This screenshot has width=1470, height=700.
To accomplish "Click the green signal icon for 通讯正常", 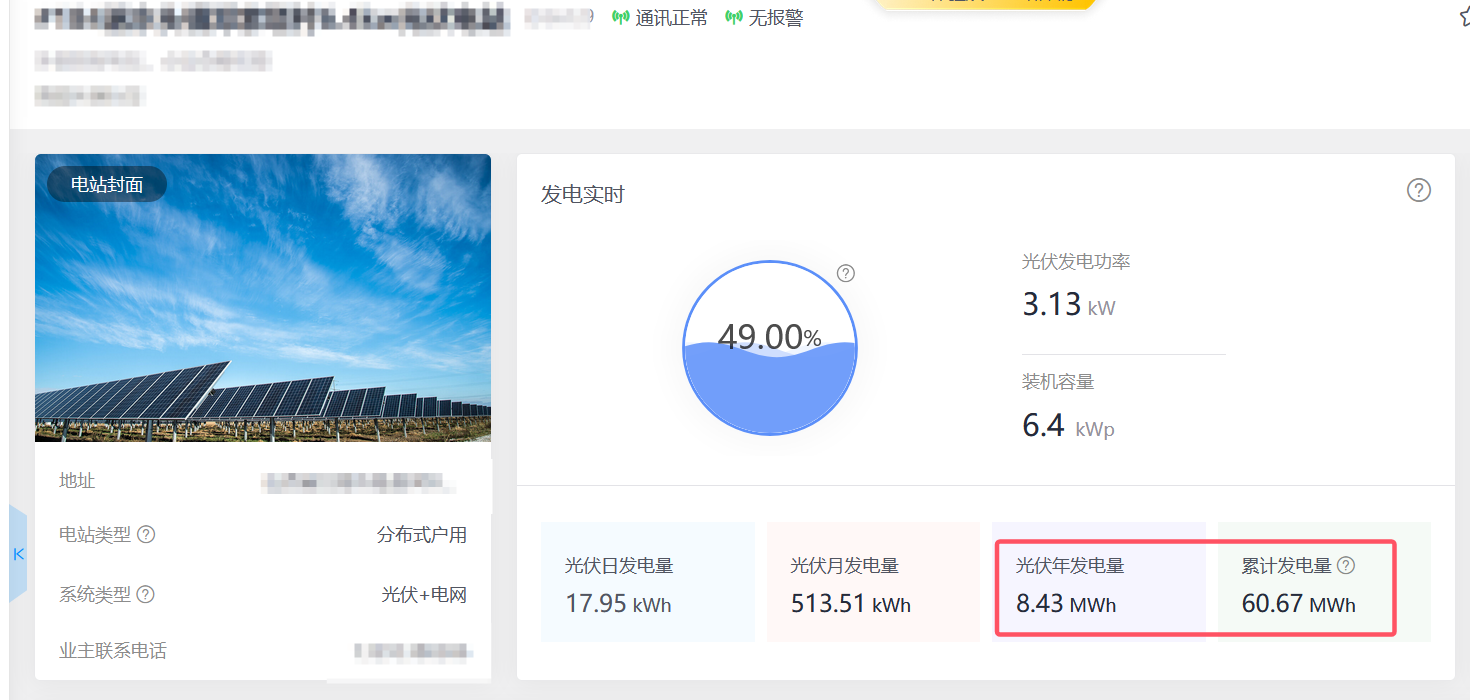I will (621, 18).
